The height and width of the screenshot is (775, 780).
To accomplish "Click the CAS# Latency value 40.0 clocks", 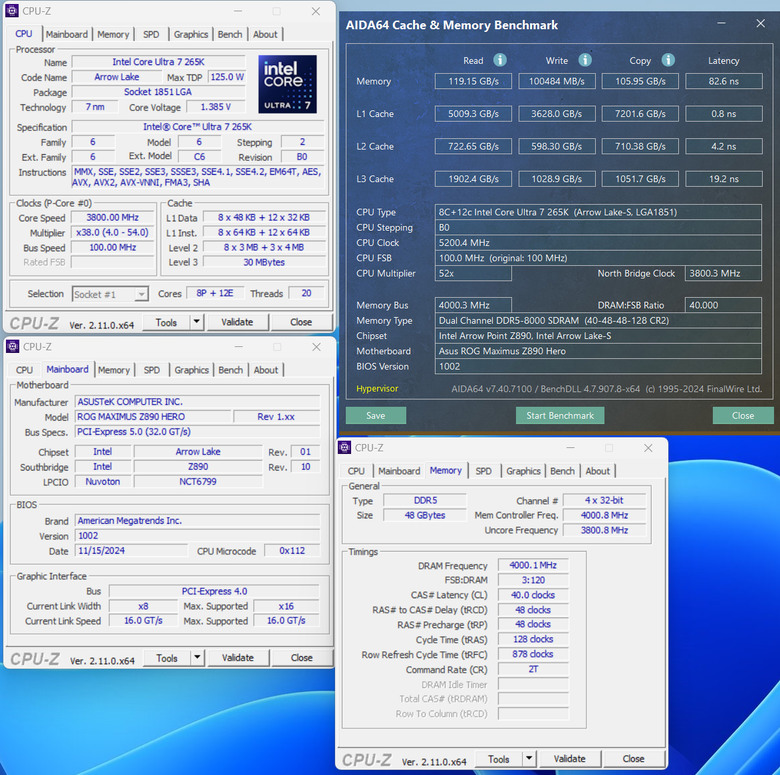I will (533, 595).
